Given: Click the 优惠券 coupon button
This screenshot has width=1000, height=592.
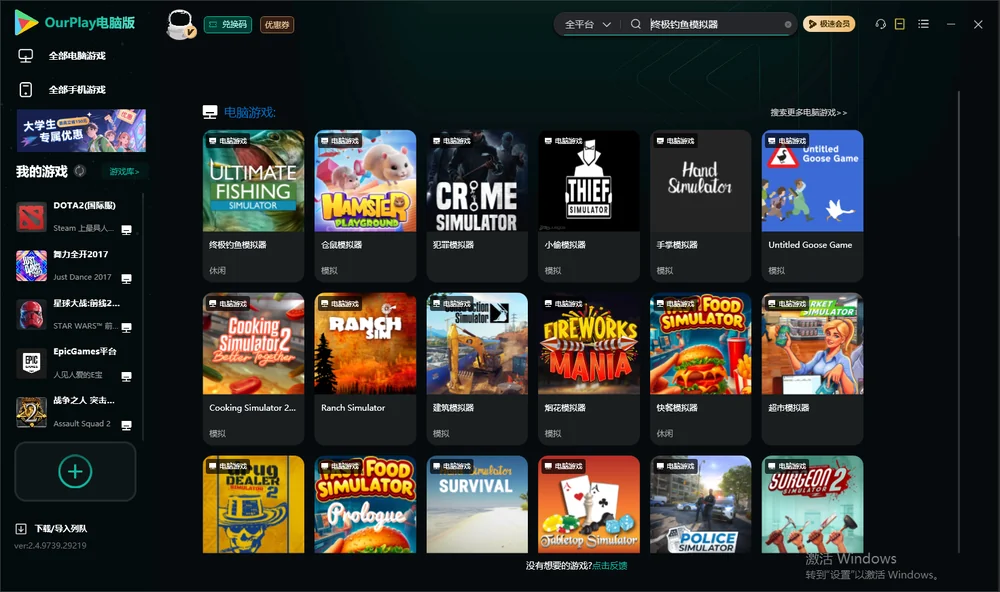Looking at the screenshot, I should [277, 25].
